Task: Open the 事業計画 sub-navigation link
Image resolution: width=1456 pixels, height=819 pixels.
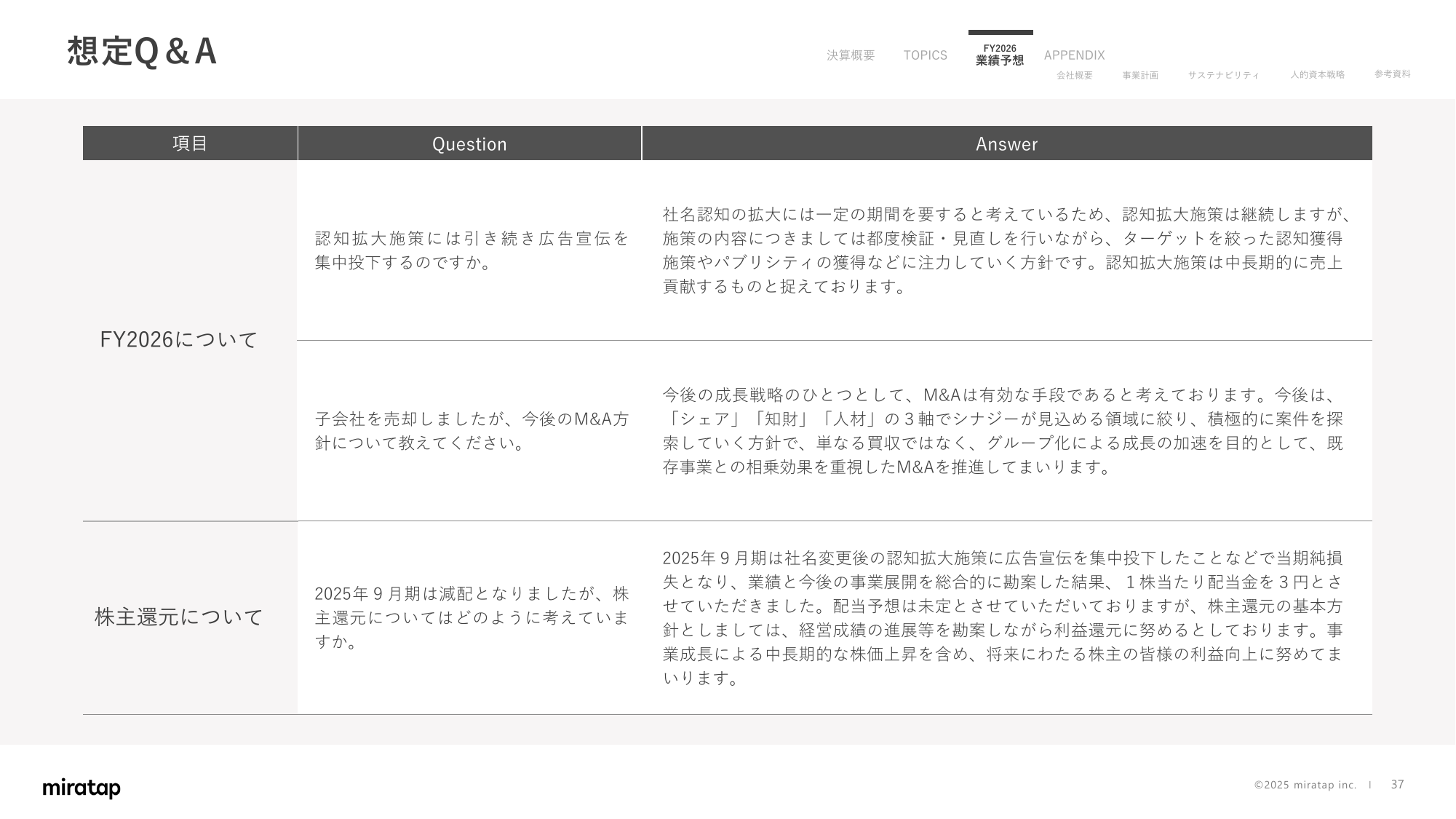Action: click(x=1139, y=75)
